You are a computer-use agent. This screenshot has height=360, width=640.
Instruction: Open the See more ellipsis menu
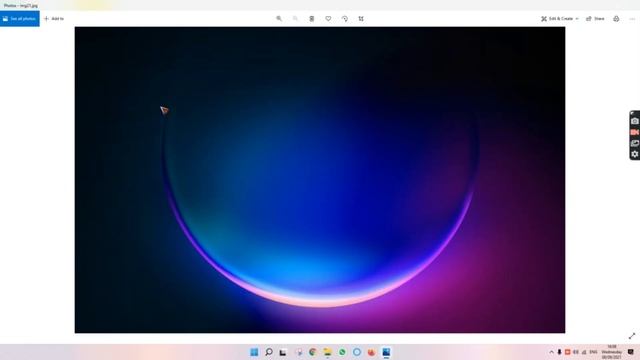pyautogui.click(x=632, y=19)
